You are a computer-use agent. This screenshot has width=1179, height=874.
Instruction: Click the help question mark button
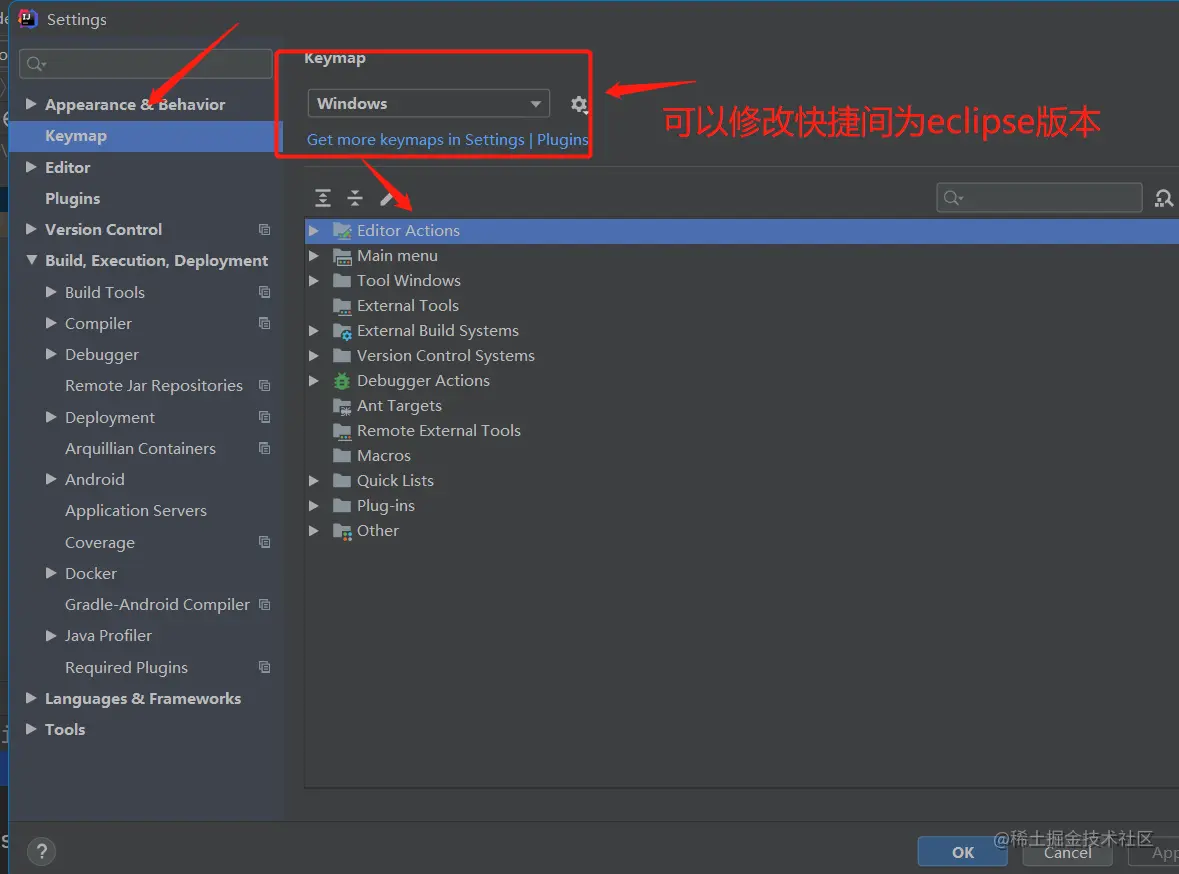tap(41, 851)
